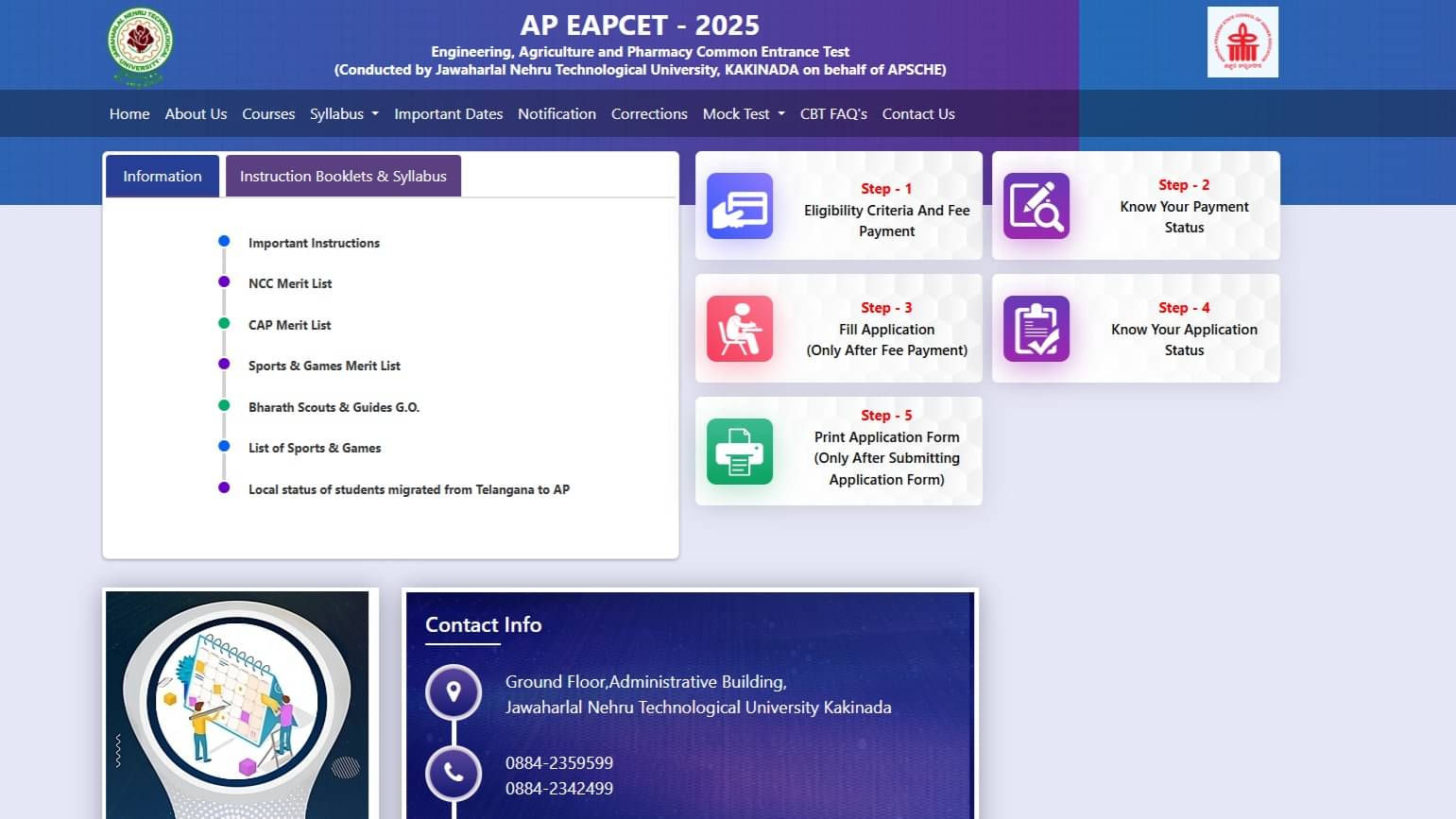This screenshot has width=1456, height=819.
Task: Click the Step 1 payment card icon
Action: click(x=740, y=206)
